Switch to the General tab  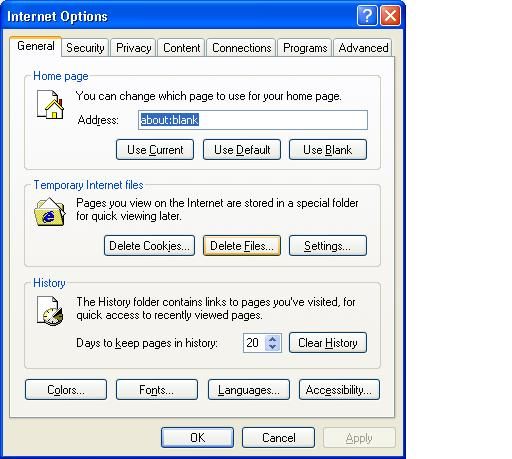pos(35,46)
